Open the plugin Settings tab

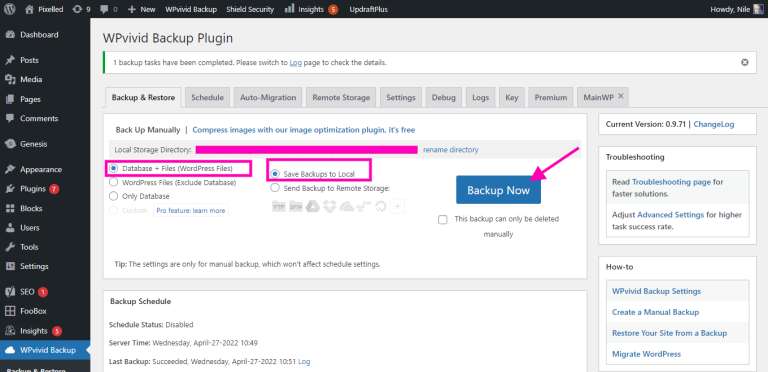401,97
